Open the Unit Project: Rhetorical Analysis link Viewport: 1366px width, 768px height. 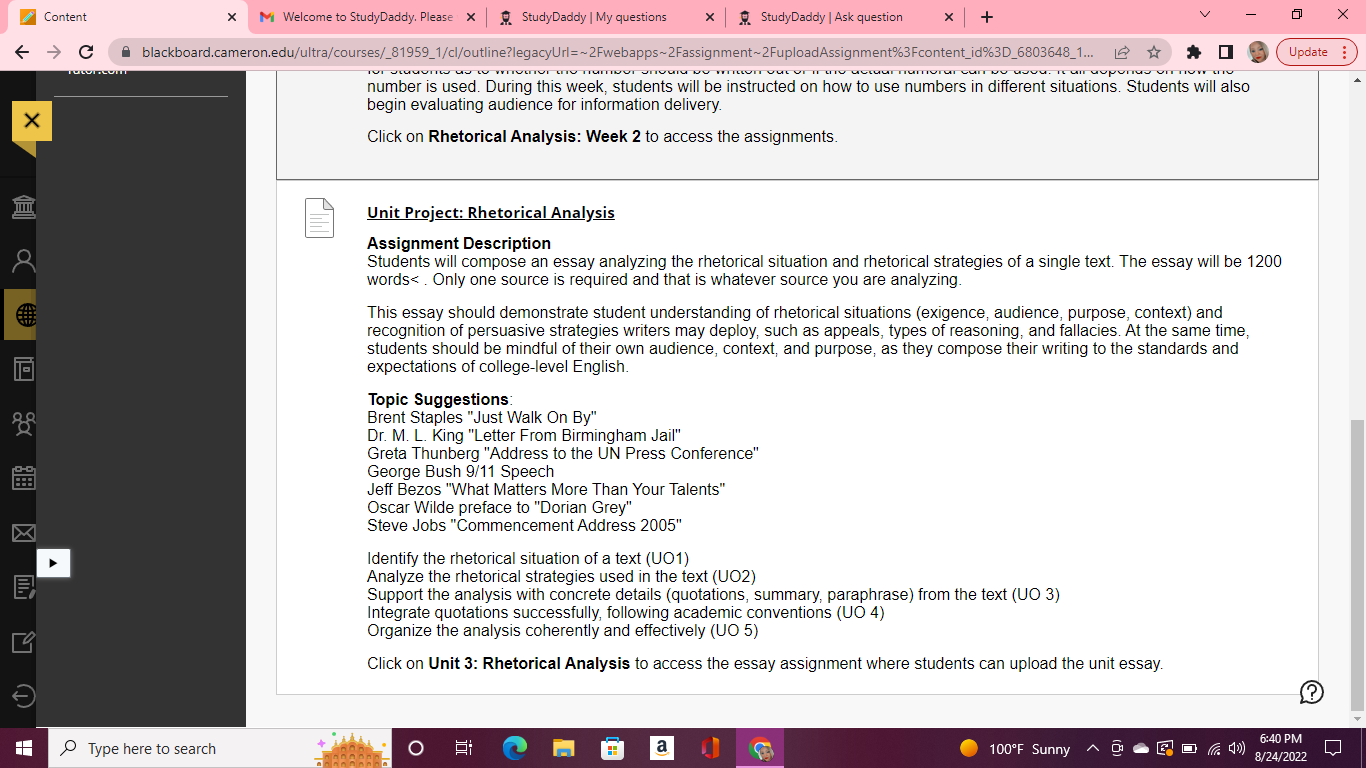[x=490, y=213]
